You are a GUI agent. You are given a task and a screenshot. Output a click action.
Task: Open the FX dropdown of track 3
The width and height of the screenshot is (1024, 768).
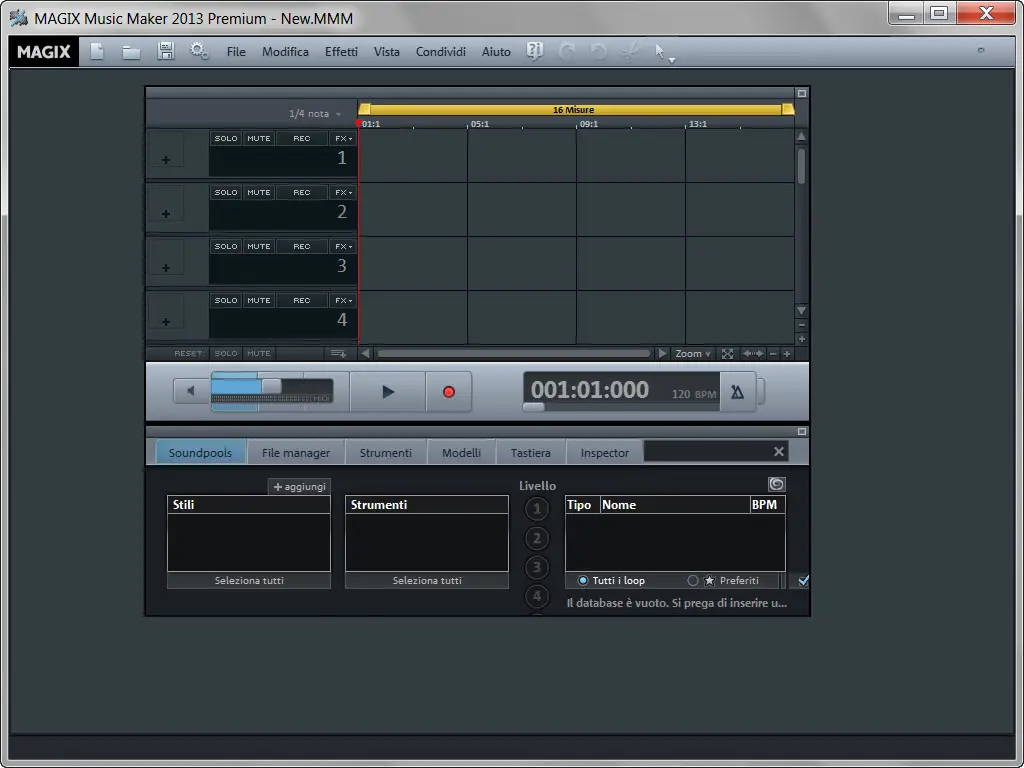point(343,246)
